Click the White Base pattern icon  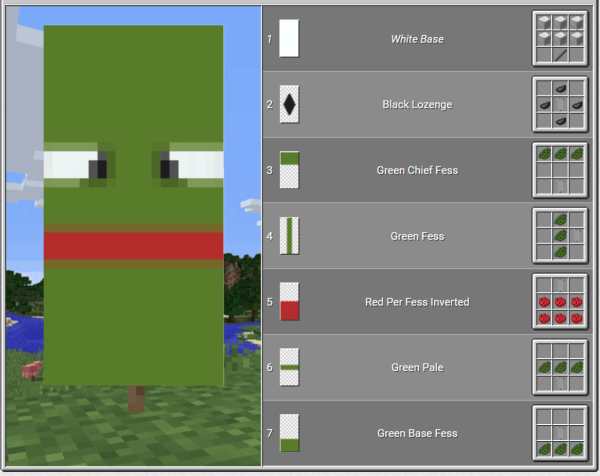(x=289, y=39)
